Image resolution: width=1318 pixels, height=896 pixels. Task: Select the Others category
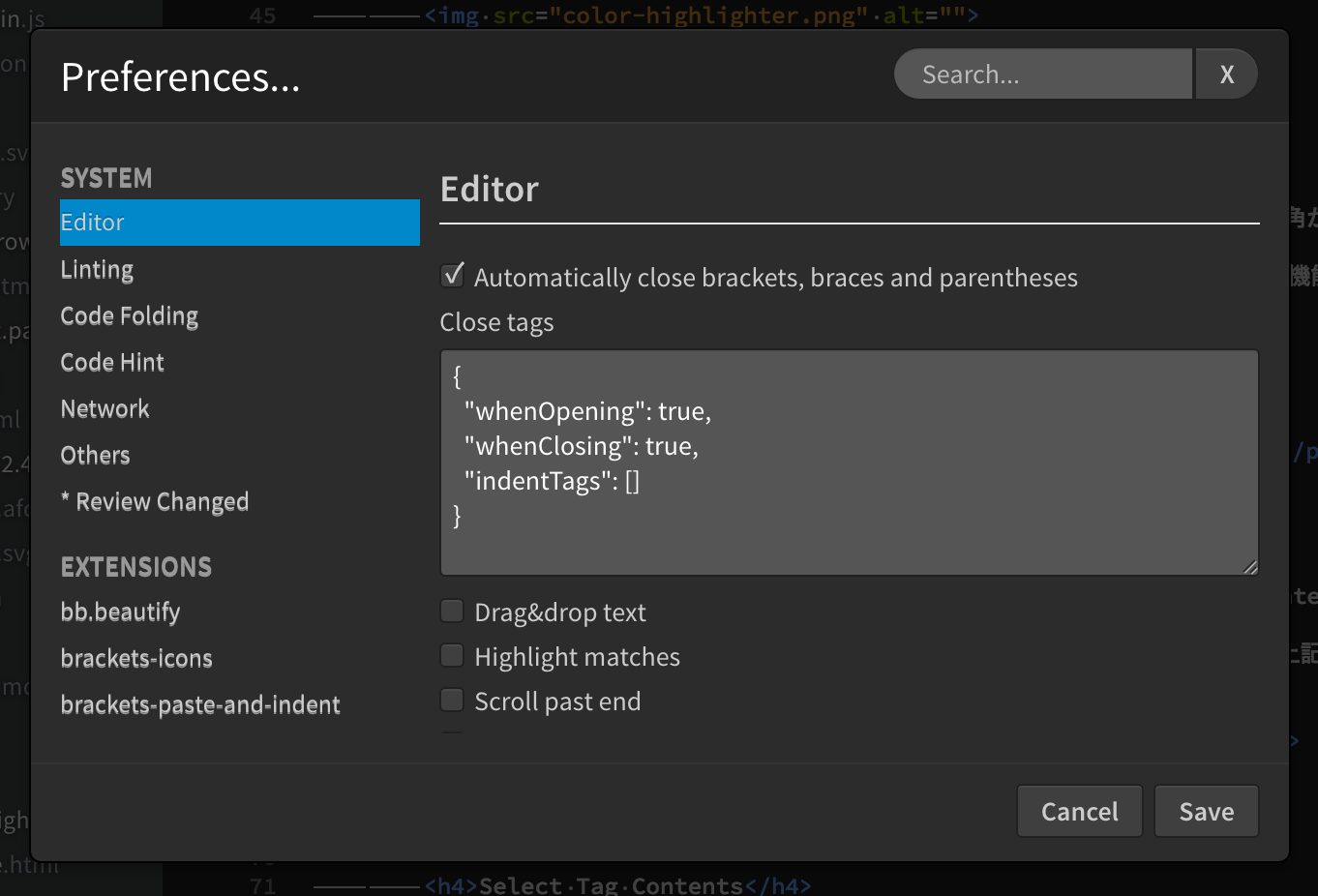pyautogui.click(x=95, y=456)
